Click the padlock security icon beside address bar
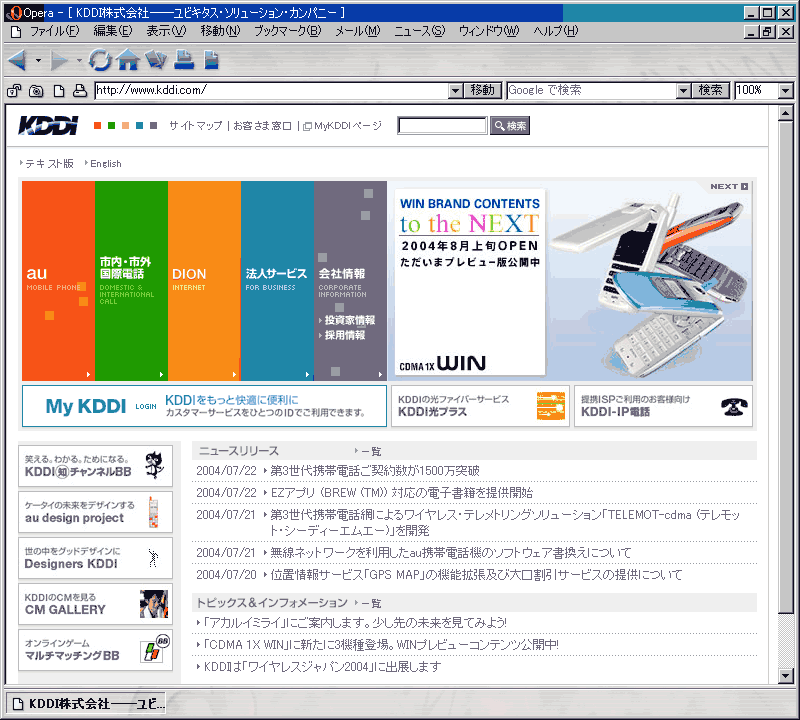The height and width of the screenshot is (720, 800). point(14,91)
